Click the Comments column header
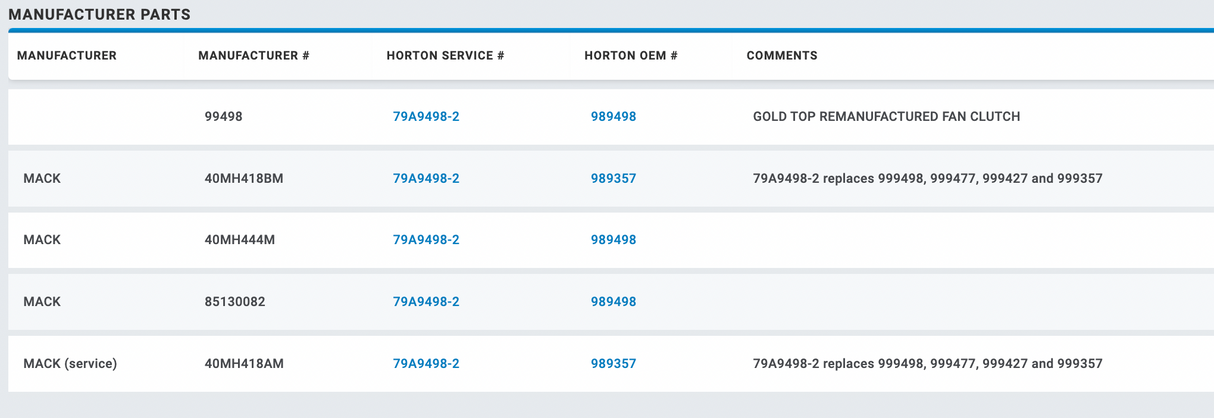Image resolution: width=1214 pixels, height=418 pixels. (782, 56)
